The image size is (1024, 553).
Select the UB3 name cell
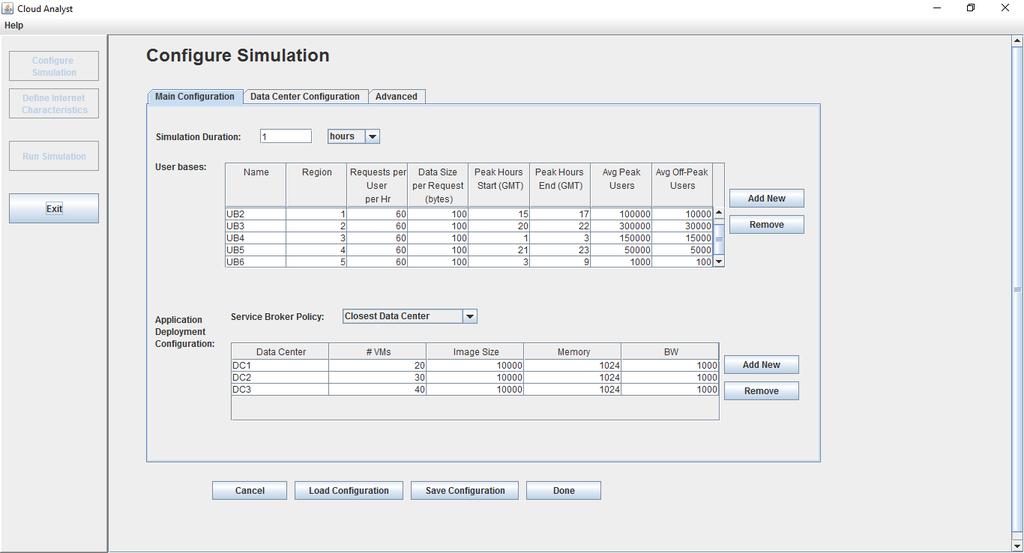point(255,226)
